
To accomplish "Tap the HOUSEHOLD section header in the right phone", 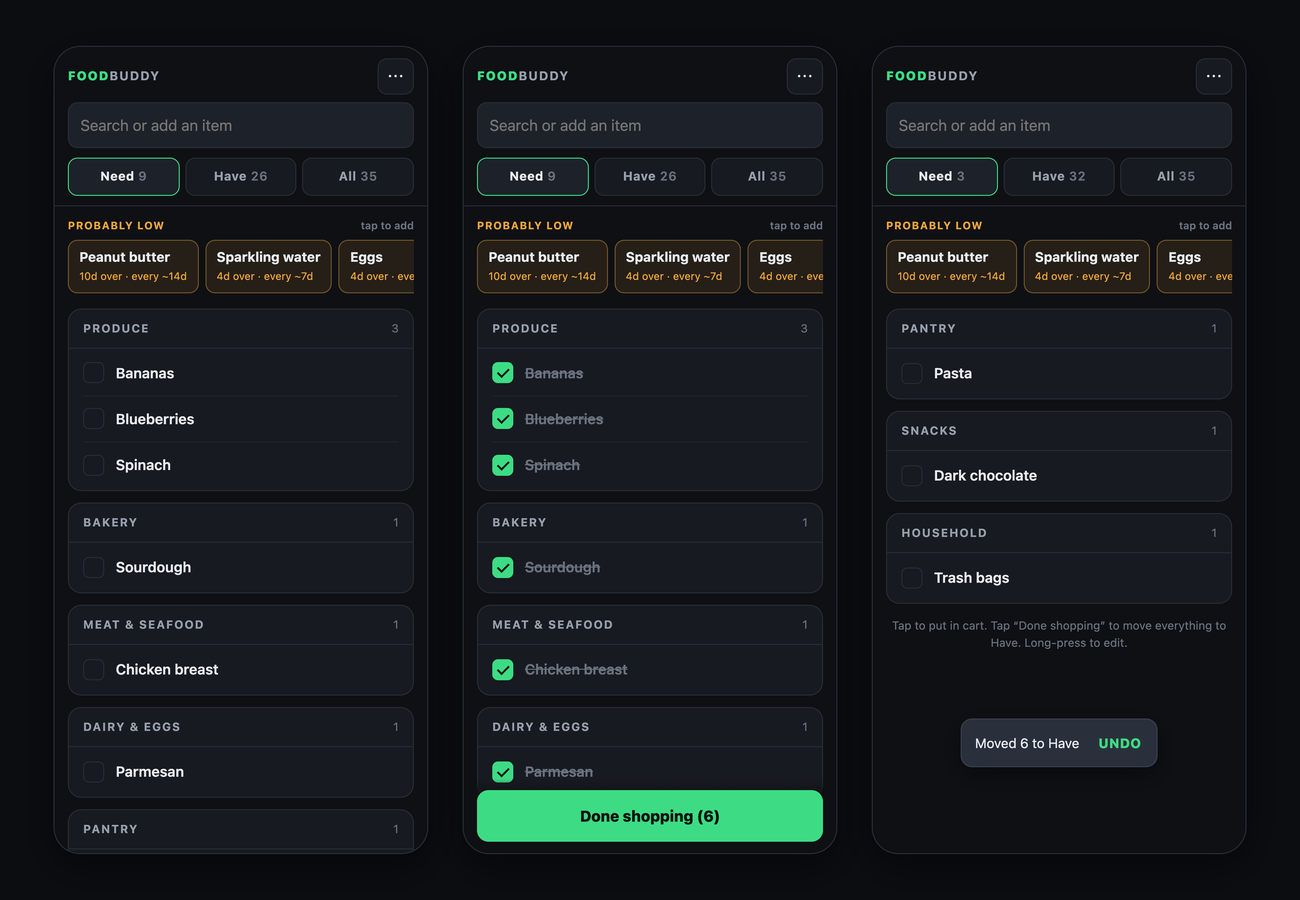I will [1059, 533].
